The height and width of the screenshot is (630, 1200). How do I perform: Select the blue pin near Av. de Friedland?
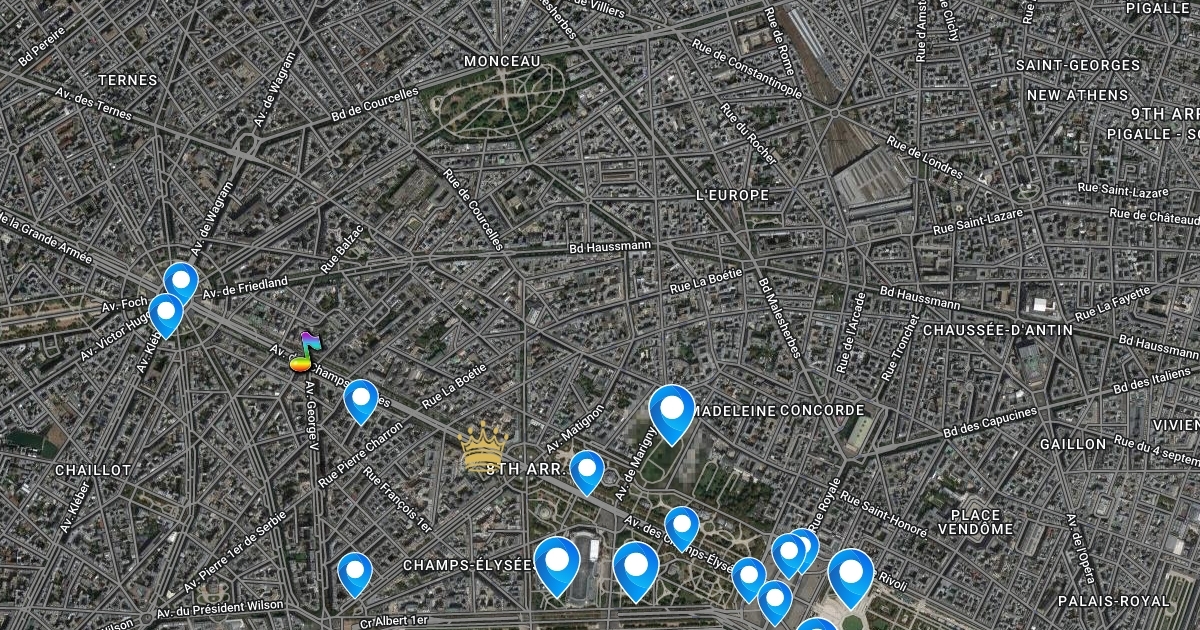point(181,283)
